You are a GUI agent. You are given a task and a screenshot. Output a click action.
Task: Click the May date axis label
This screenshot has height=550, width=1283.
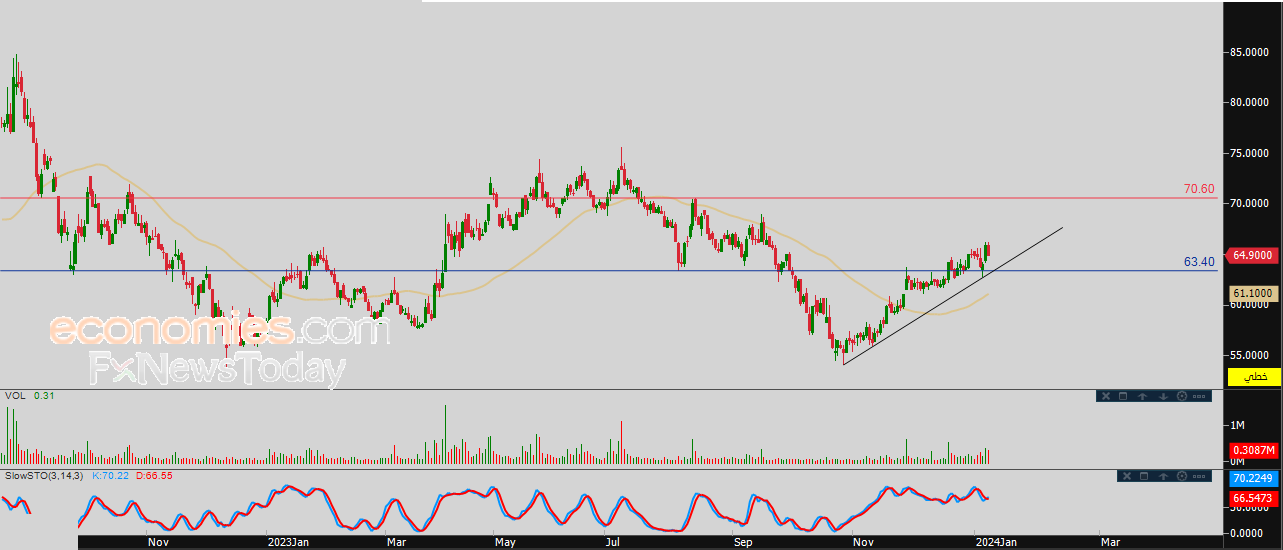(x=505, y=542)
